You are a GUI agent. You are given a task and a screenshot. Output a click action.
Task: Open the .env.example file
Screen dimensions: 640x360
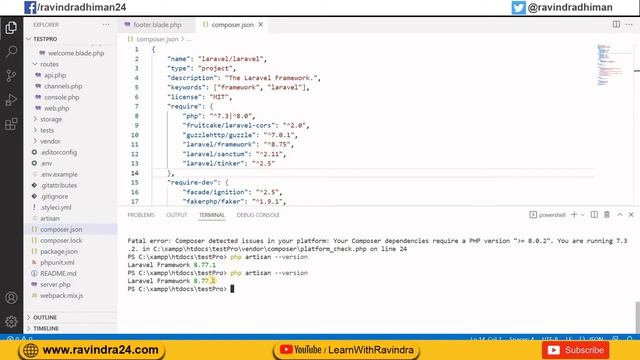pos(70,174)
